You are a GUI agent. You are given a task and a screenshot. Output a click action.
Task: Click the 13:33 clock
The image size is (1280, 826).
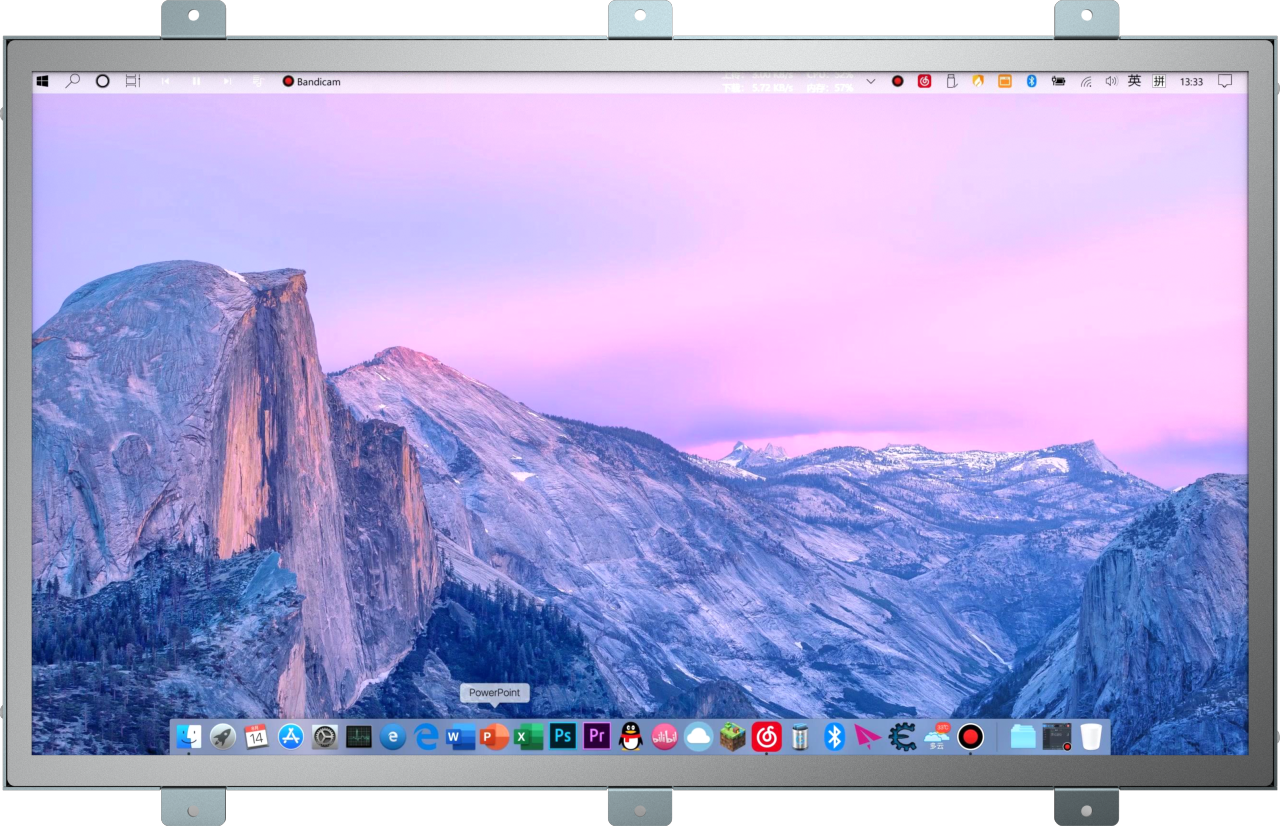[x=1191, y=81]
